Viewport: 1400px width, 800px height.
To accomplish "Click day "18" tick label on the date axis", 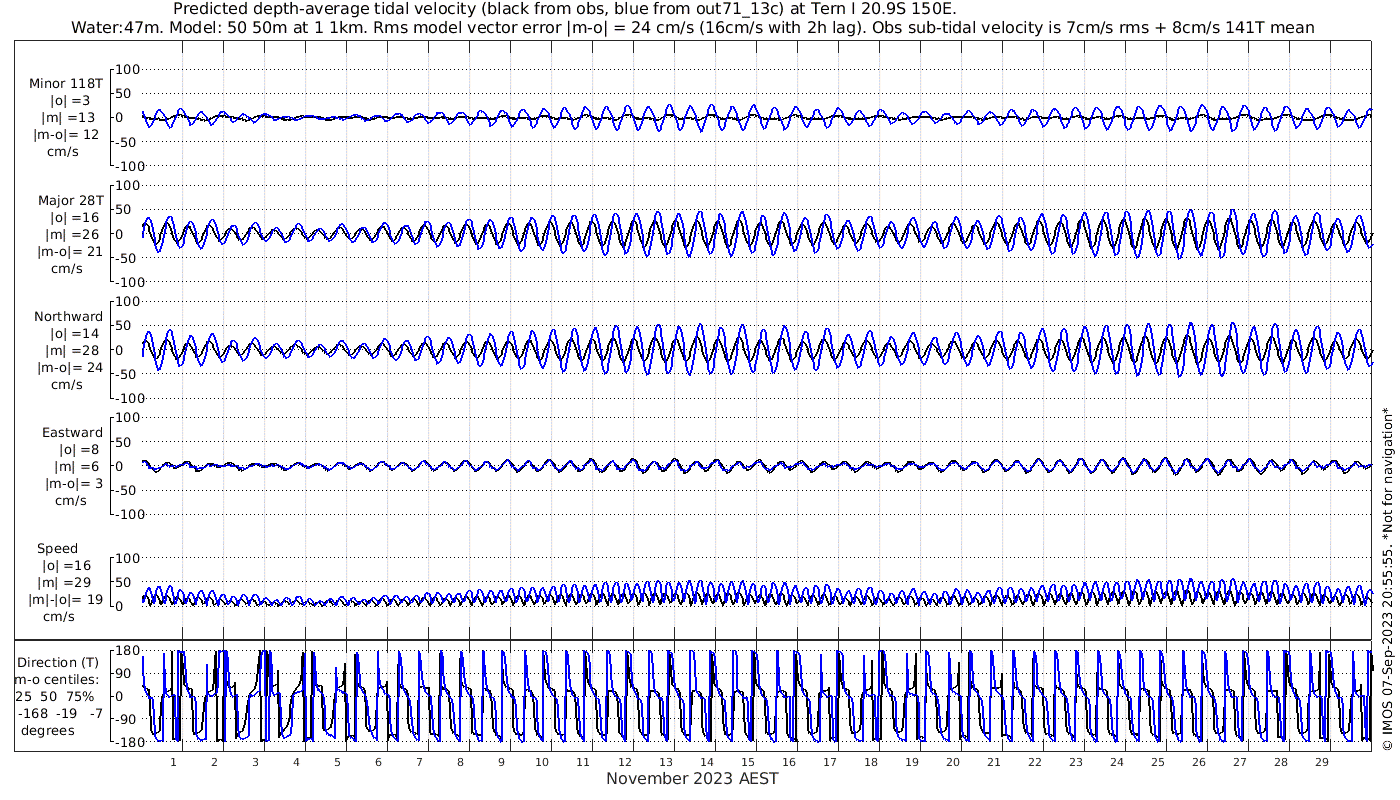I will click(870, 762).
